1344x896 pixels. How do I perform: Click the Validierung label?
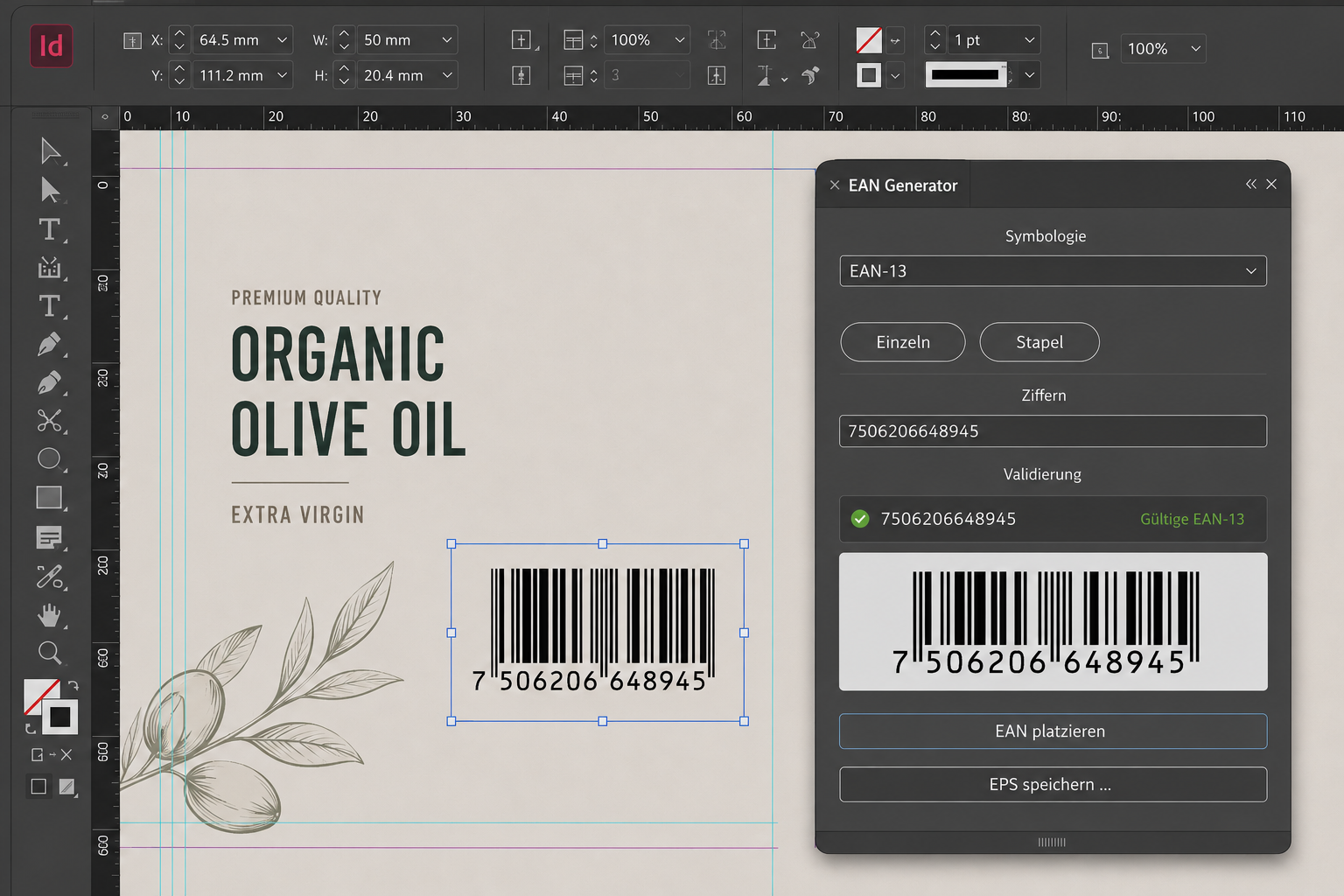point(1042,474)
